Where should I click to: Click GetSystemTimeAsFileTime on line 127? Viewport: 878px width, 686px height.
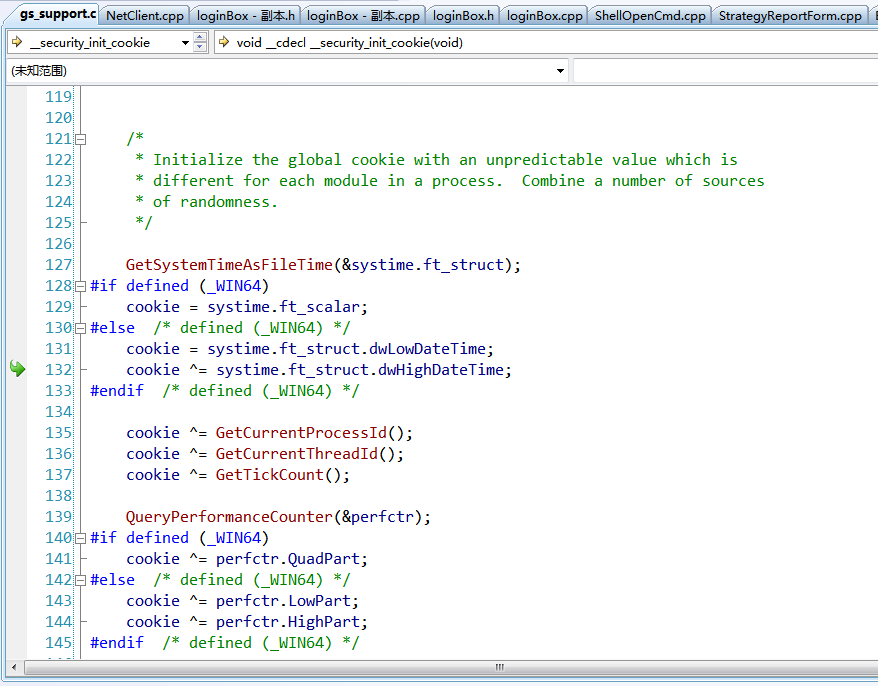(230, 265)
